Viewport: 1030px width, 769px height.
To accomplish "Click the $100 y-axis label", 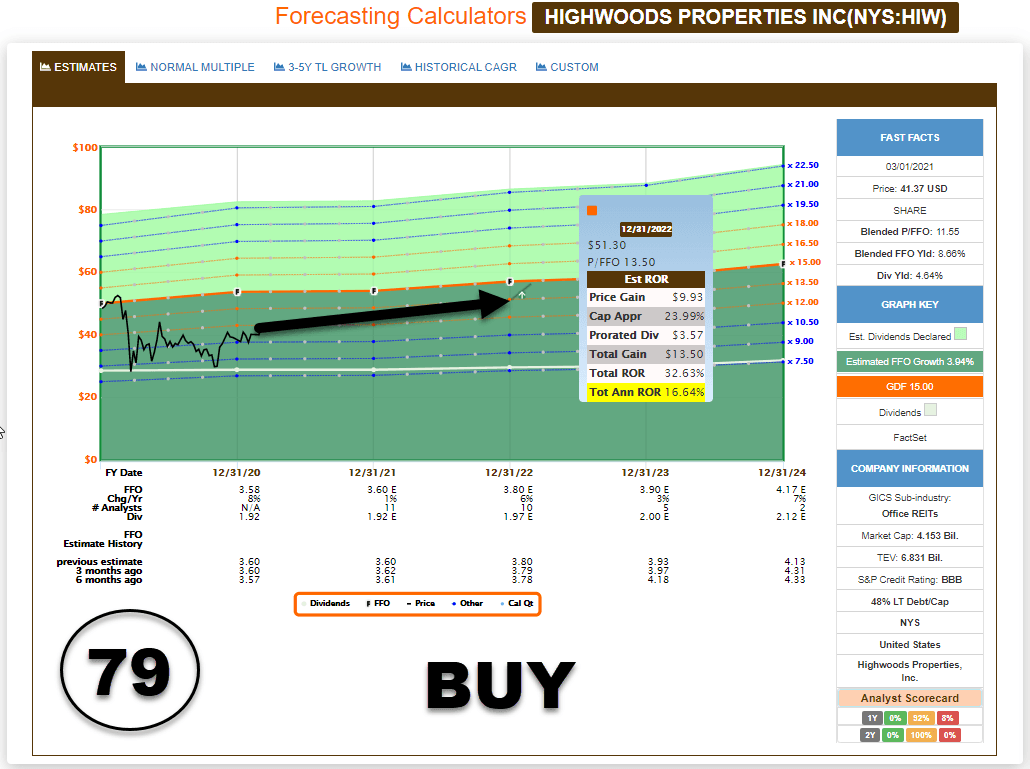I will pos(85,147).
